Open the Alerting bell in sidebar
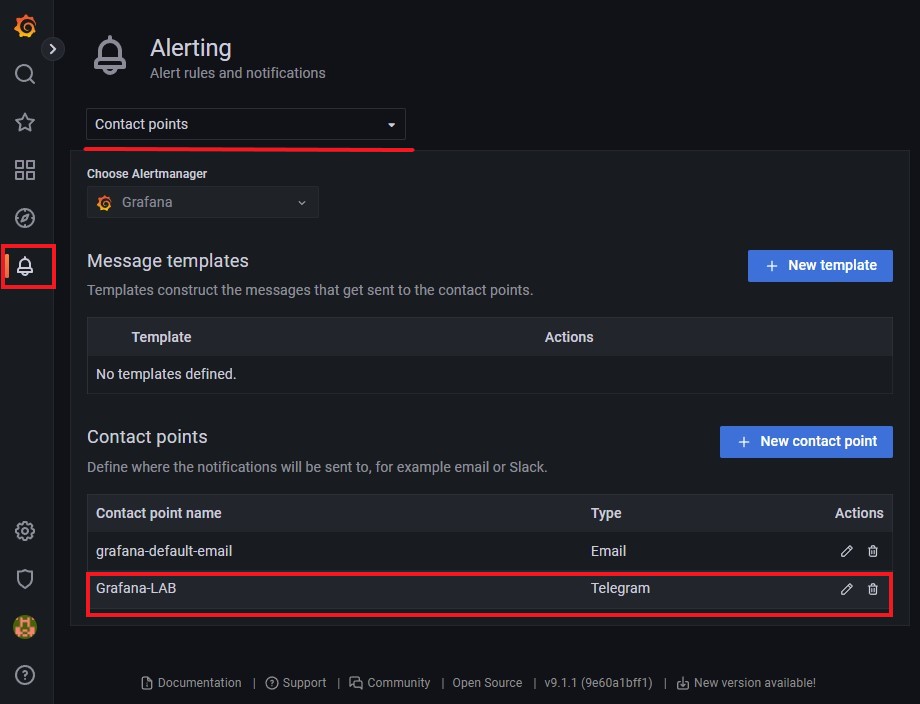Viewport: 920px width, 704px height. pos(25,266)
